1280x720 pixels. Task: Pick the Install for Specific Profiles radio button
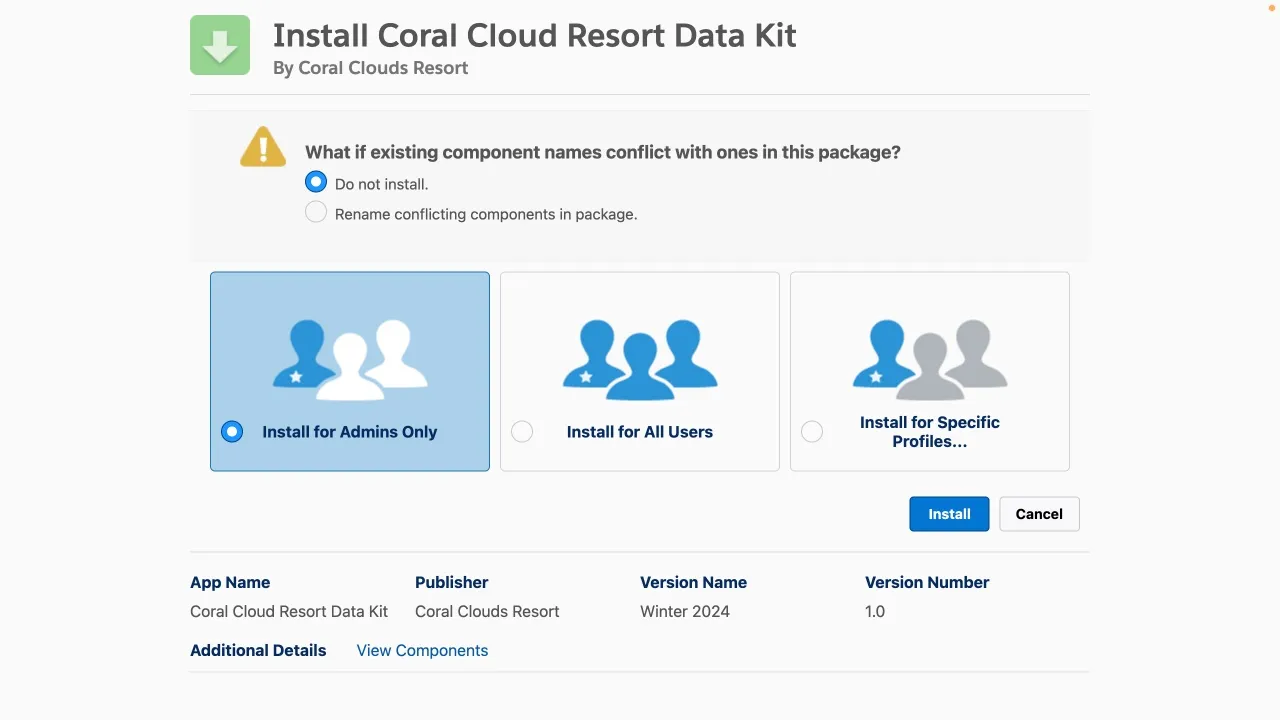tap(812, 432)
